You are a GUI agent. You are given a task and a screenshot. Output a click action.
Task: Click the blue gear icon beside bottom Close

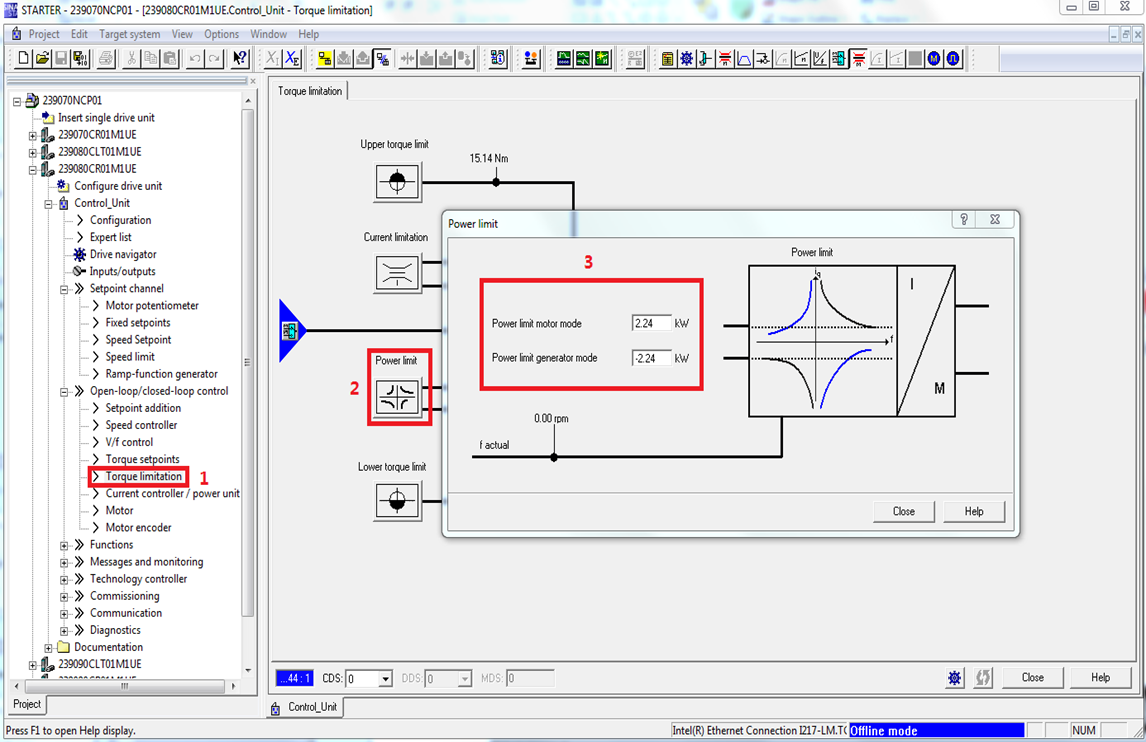pyautogui.click(x=955, y=678)
